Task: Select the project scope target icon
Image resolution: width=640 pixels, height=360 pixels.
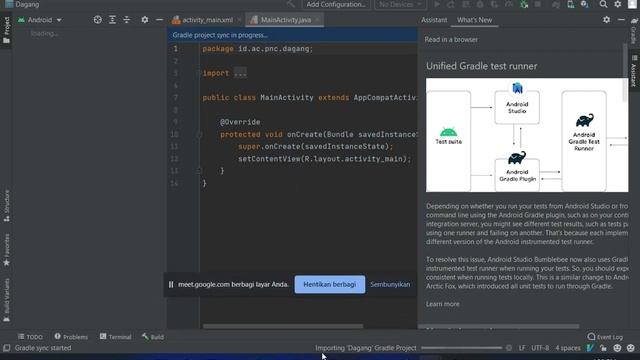Action: coord(98,20)
